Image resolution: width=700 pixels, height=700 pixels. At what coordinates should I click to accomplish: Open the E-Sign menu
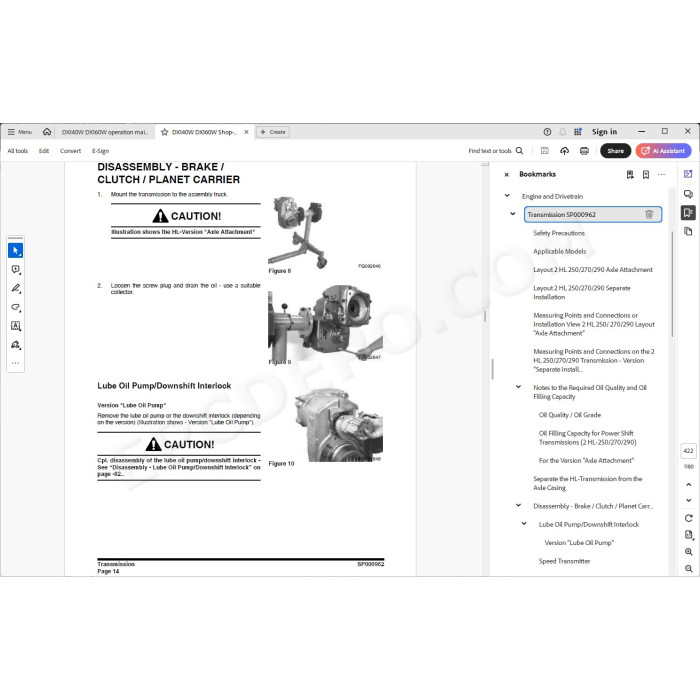coord(100,151)
